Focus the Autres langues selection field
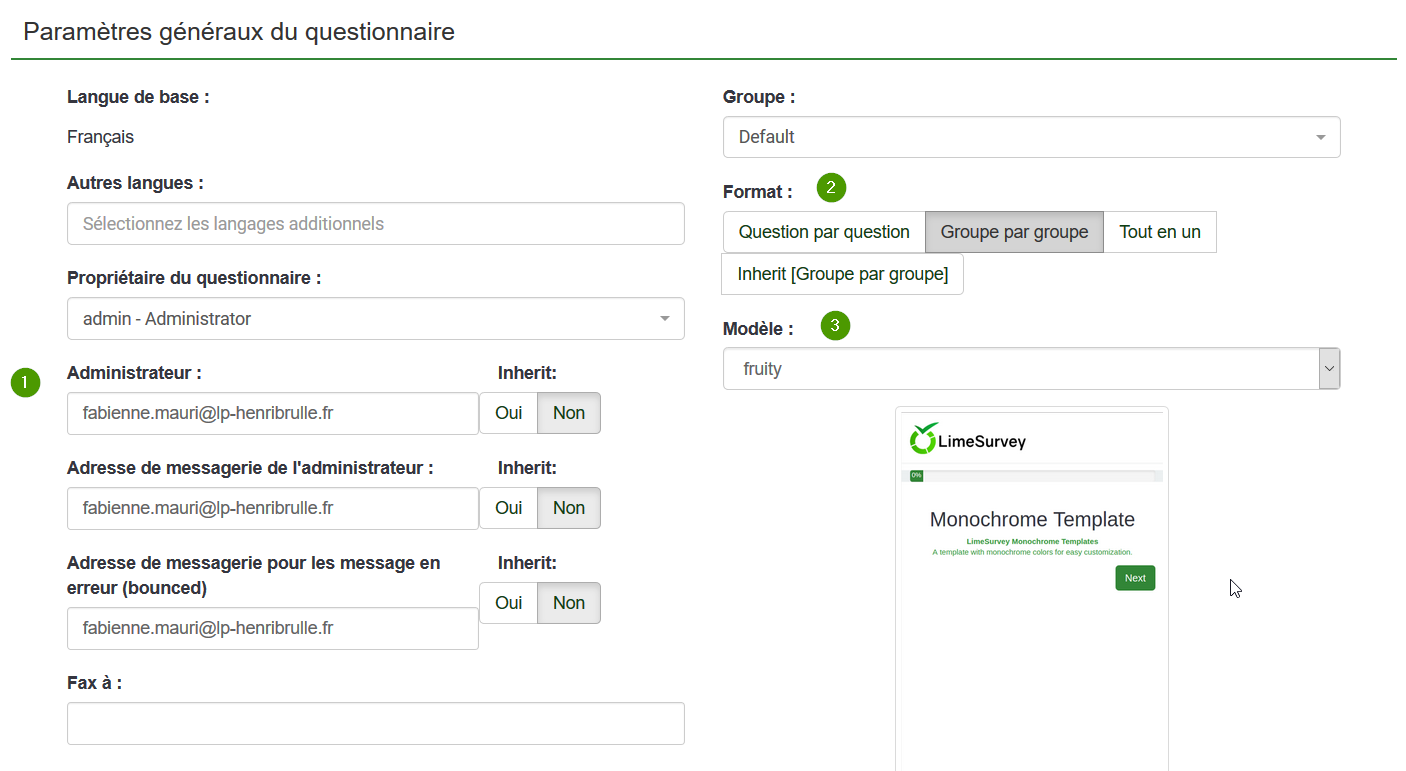The width and height of the screenshot is (1406, 771). (376, 224)
